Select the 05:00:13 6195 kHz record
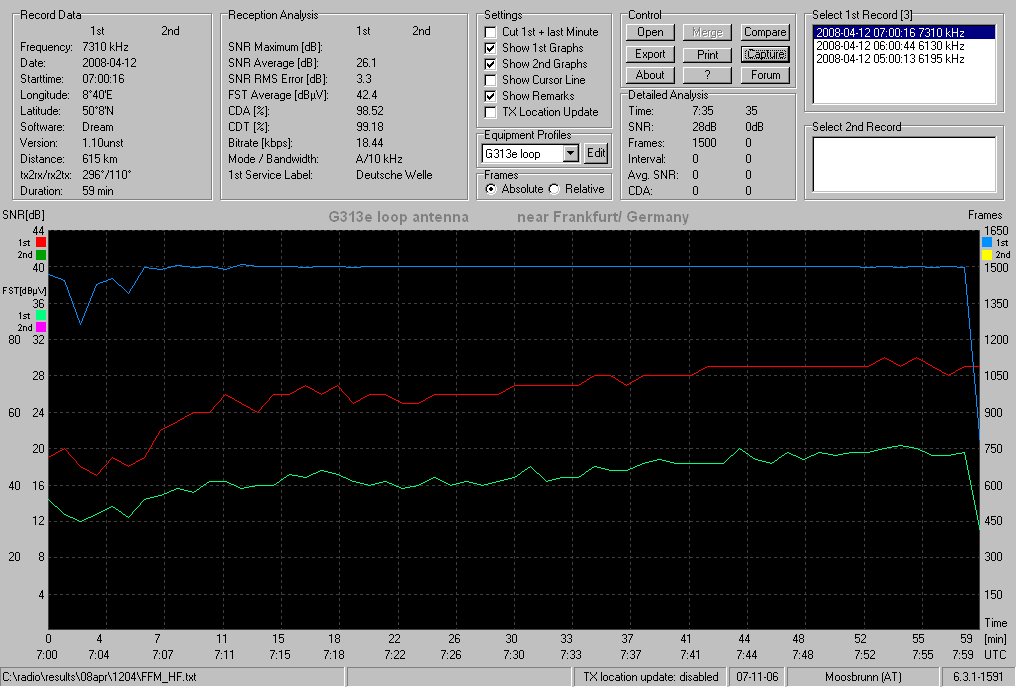Viewport: 1016px width, 687px height. 904,59
